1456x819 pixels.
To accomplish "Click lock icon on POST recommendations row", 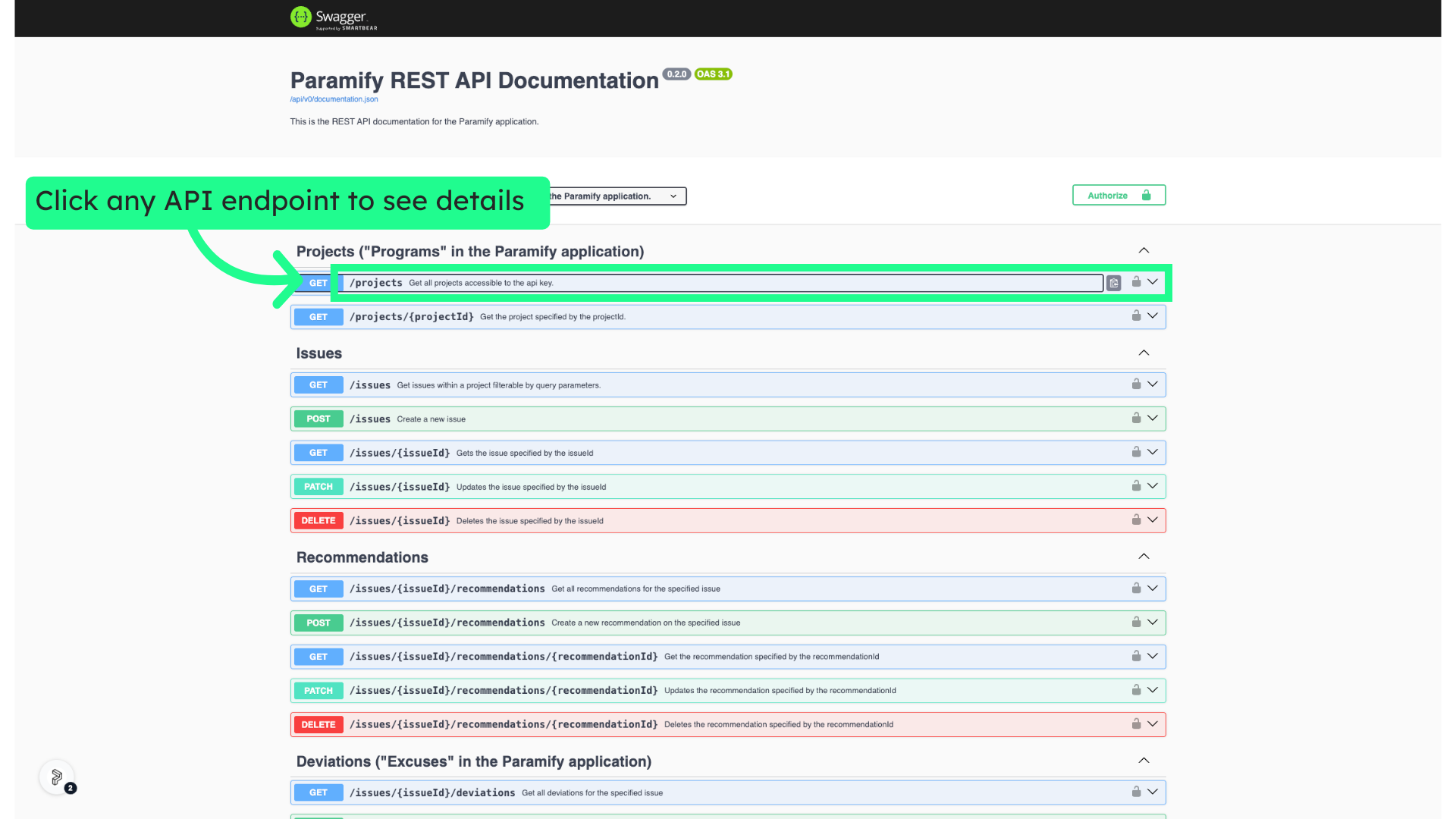I will 1136,622.
